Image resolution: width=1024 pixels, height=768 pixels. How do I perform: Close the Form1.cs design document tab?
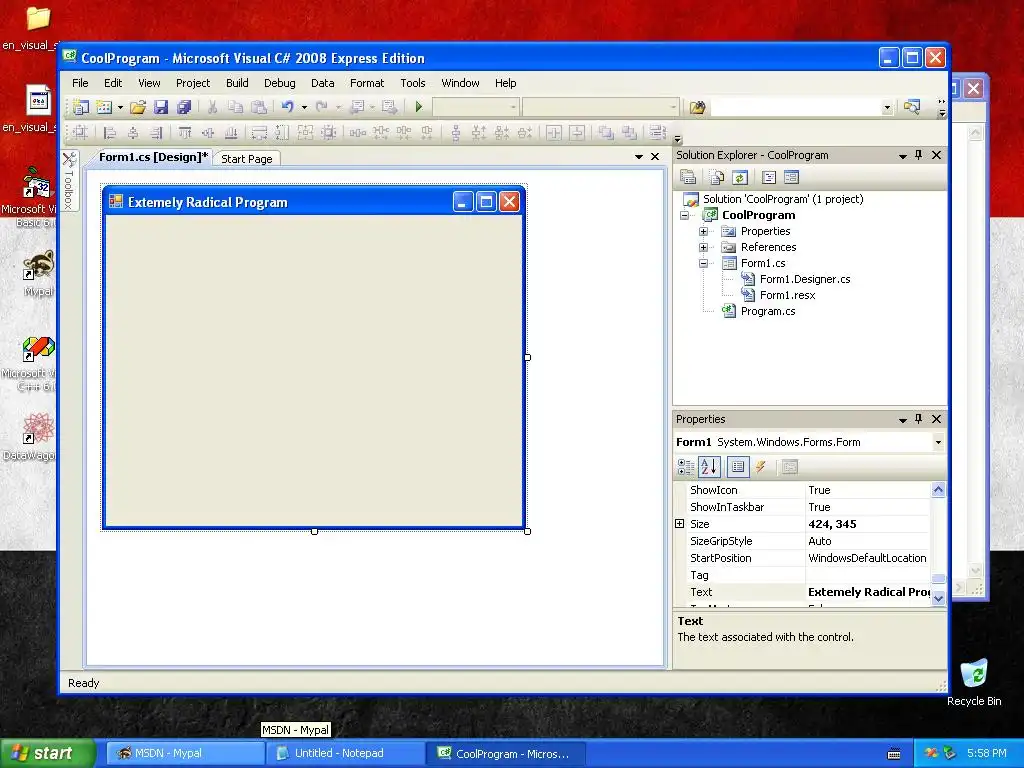pos(655,156)
